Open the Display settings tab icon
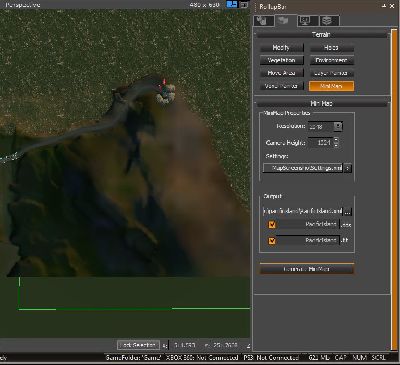 (x=307, y=21)
